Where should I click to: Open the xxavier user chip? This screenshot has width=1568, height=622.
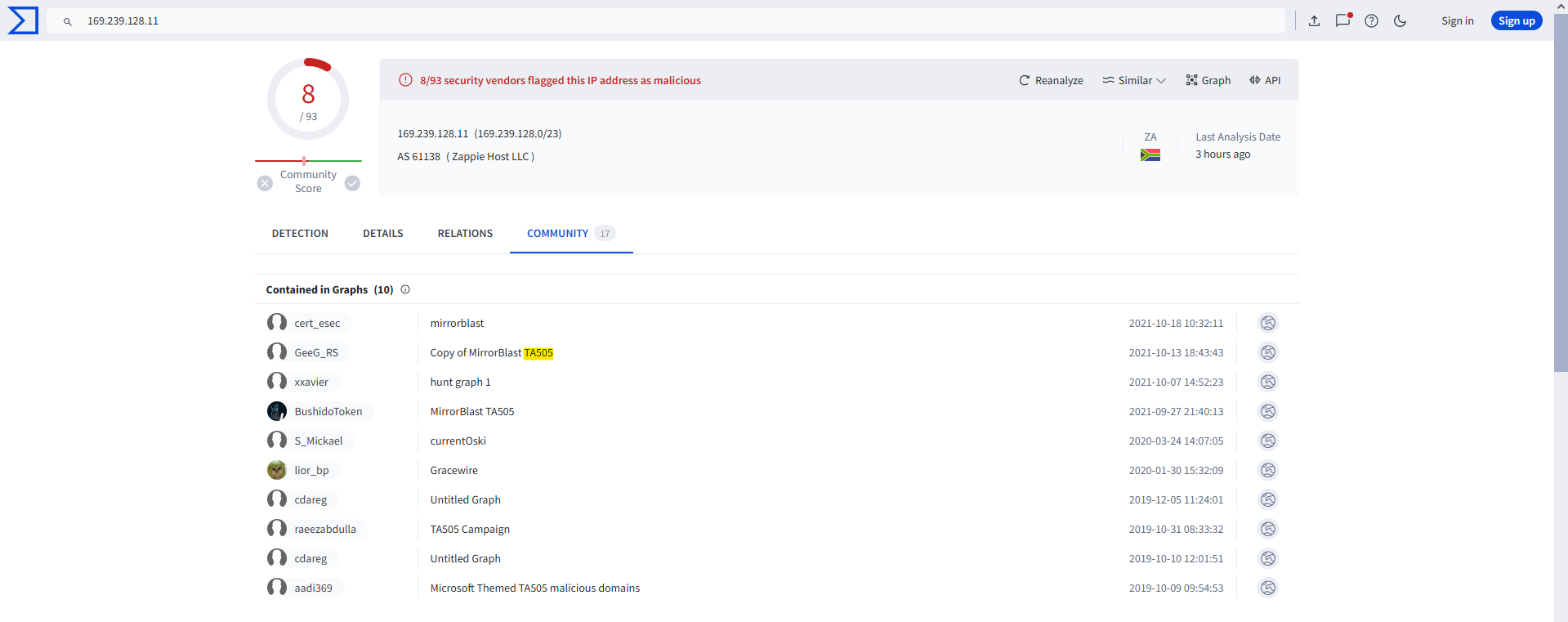coord(302,382)
